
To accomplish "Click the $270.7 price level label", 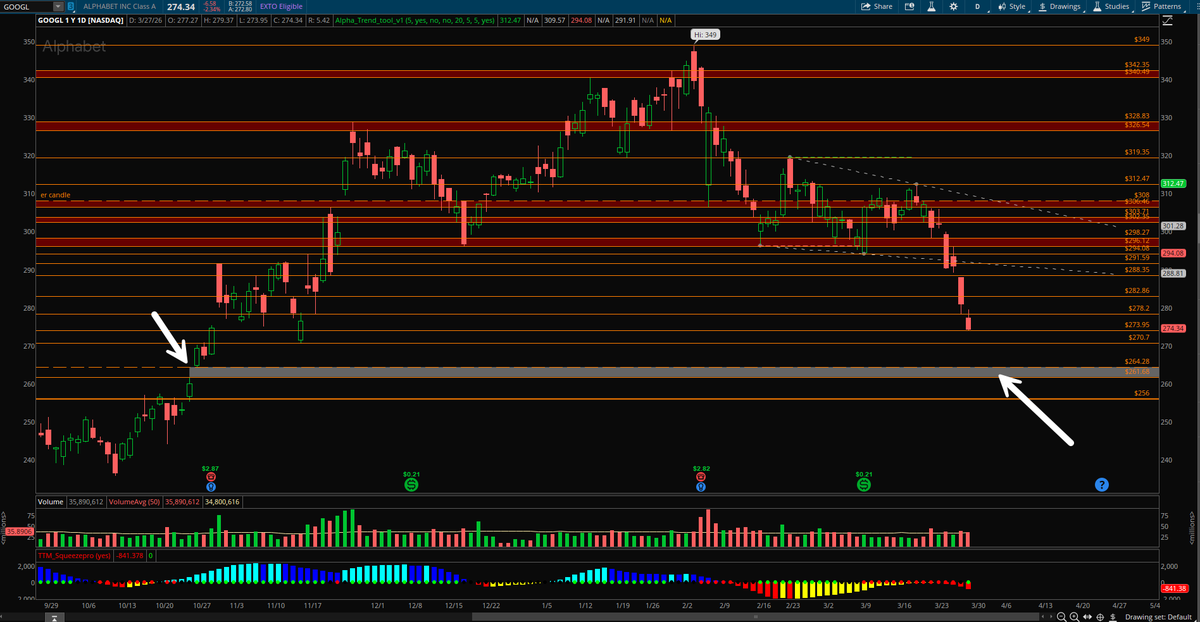I will [1139, 338].
